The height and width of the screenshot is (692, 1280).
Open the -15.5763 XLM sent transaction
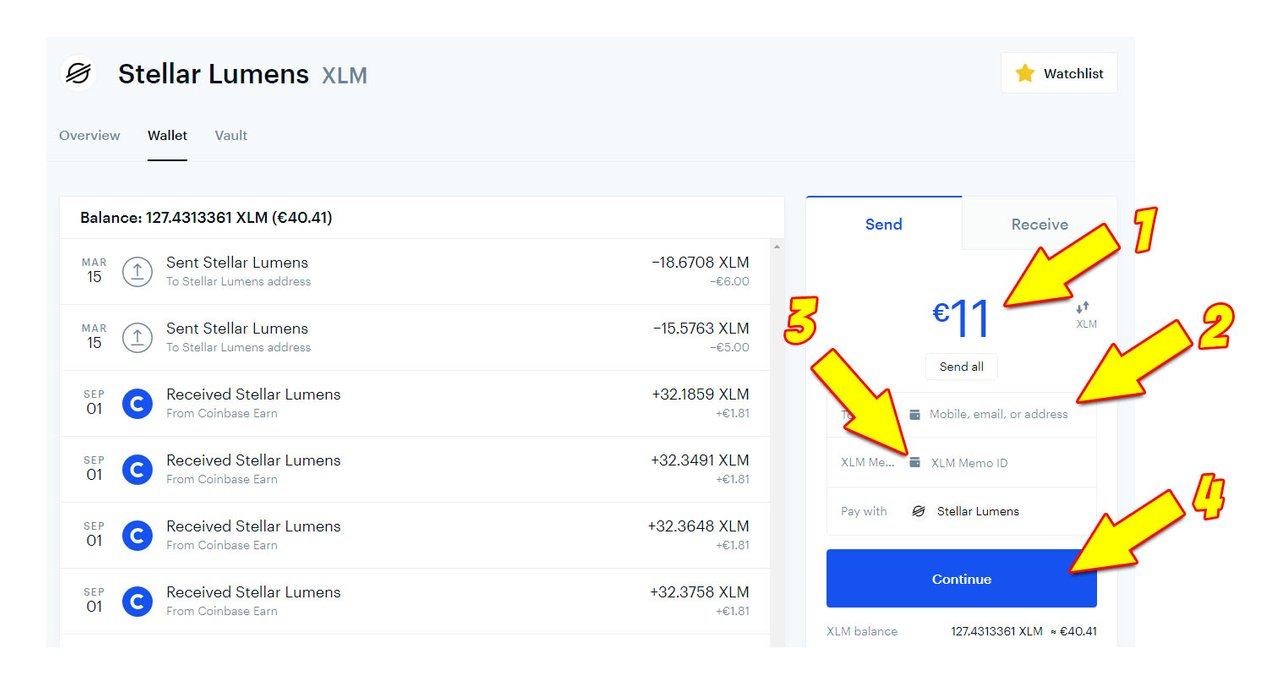[415, 338]
